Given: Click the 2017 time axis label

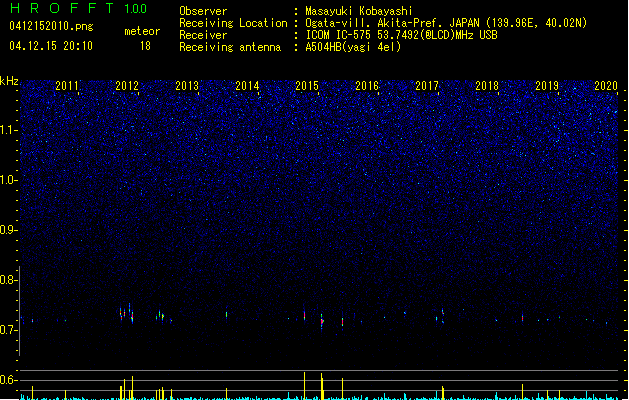Looking at the screenshot, I should click(427, 86).
